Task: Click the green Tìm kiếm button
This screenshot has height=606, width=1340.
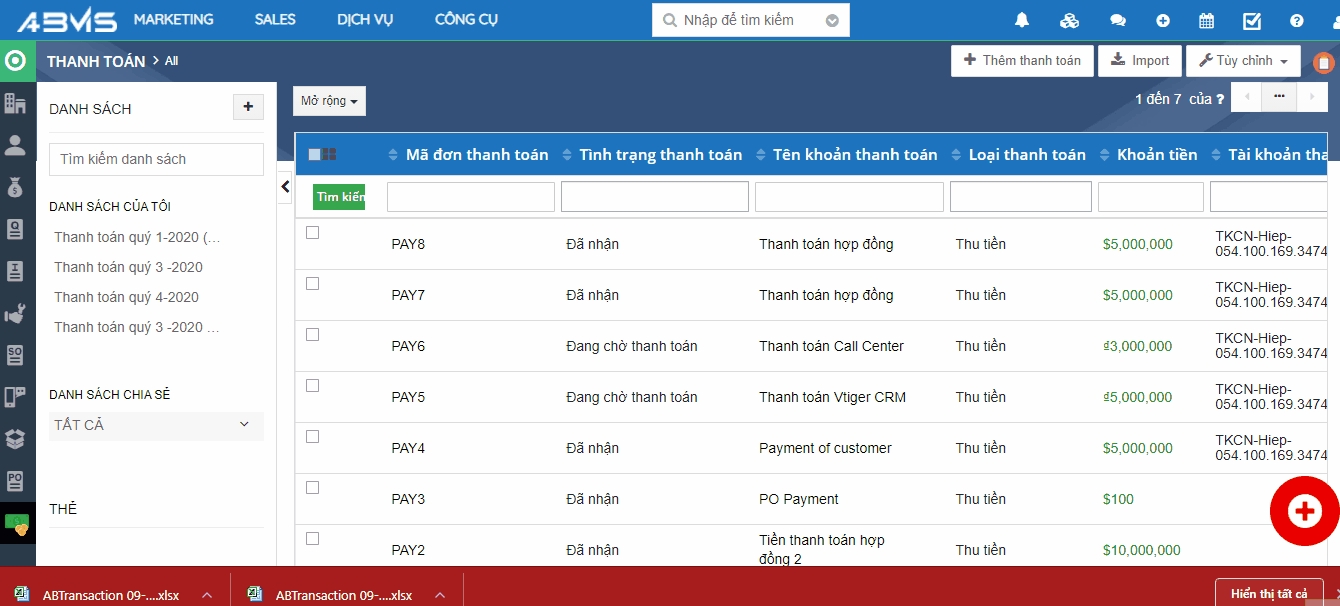Action: pos(339,197)
